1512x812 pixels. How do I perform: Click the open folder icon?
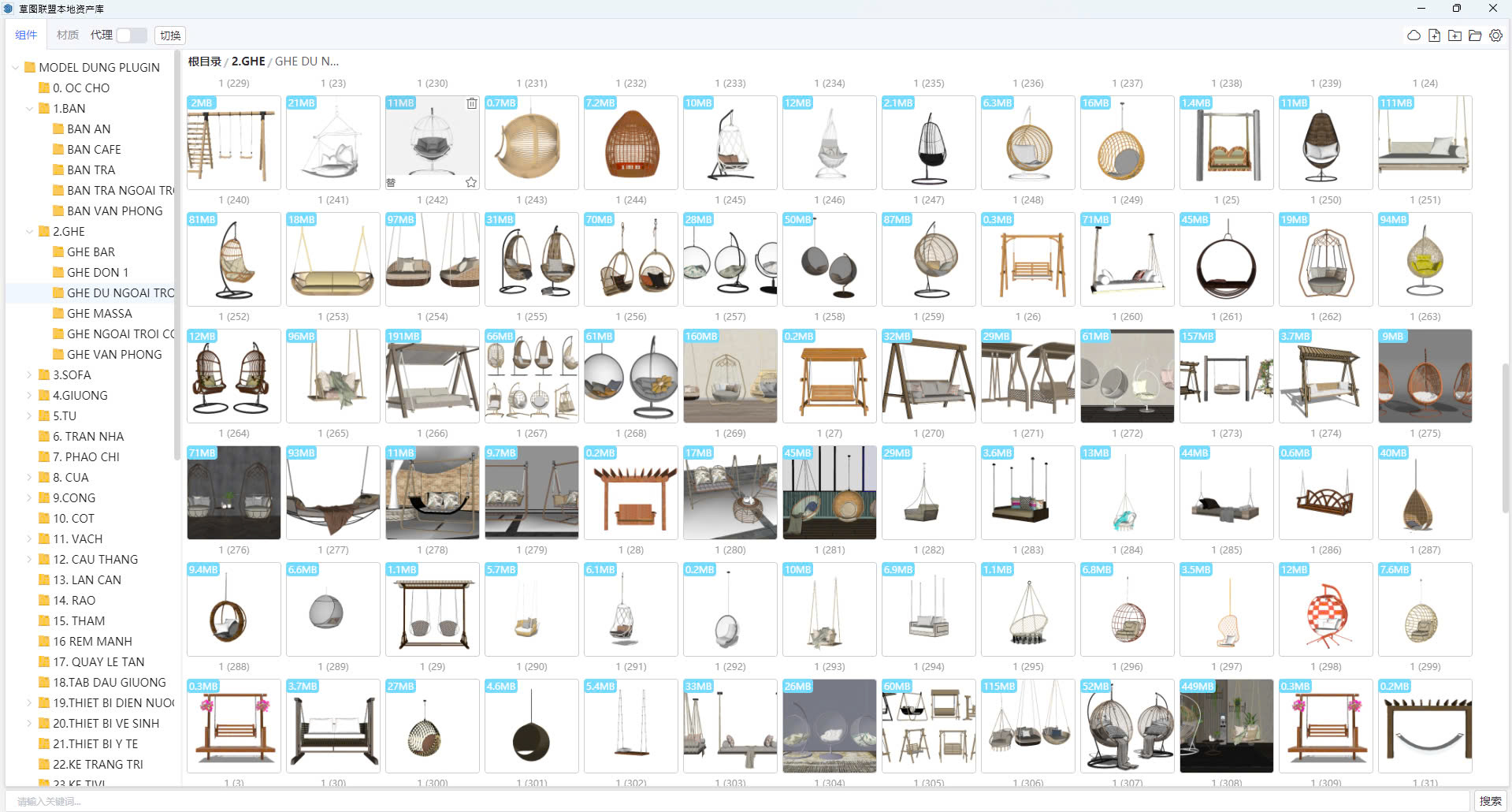pos(1475,35)
